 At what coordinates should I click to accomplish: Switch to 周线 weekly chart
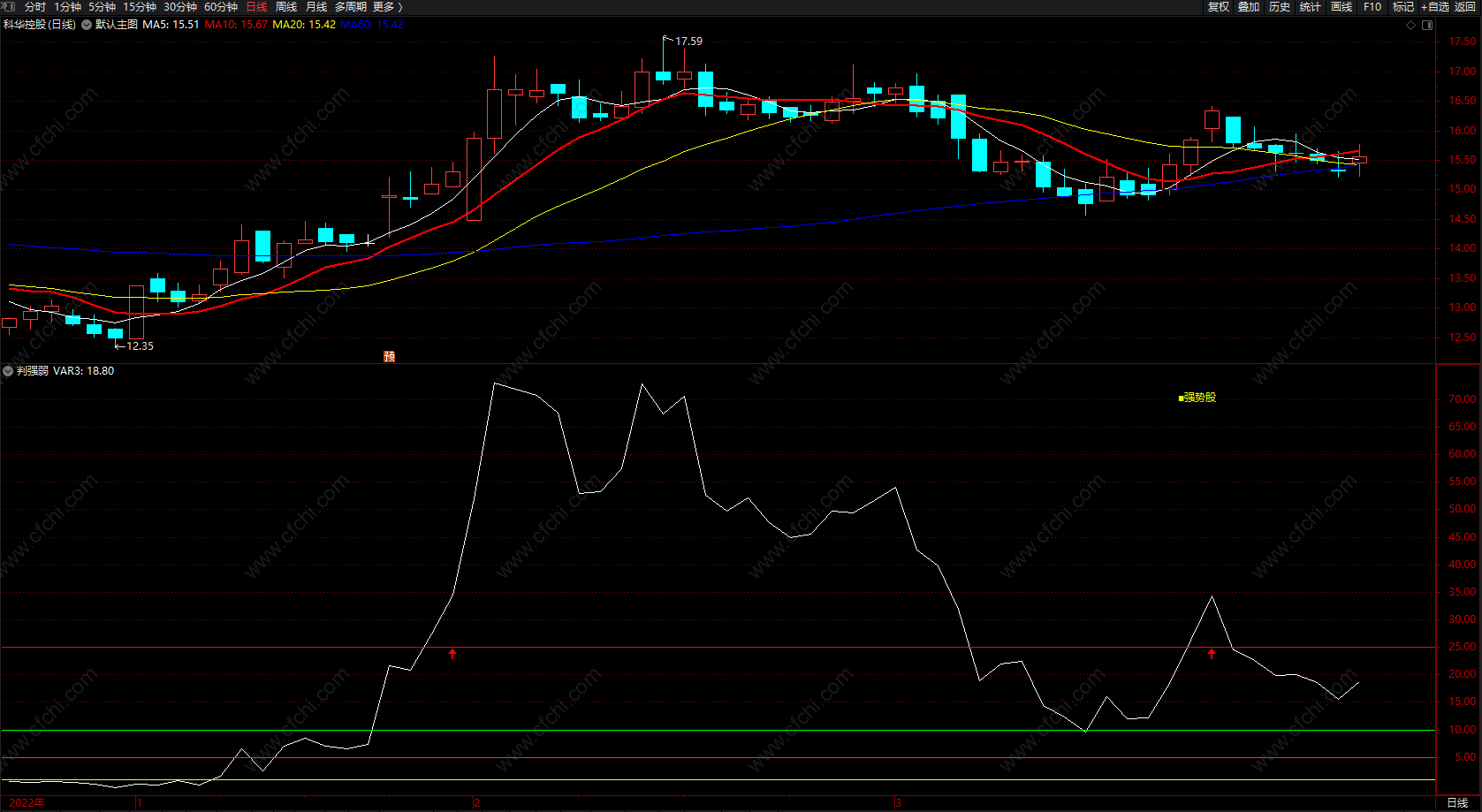(286, 7)
